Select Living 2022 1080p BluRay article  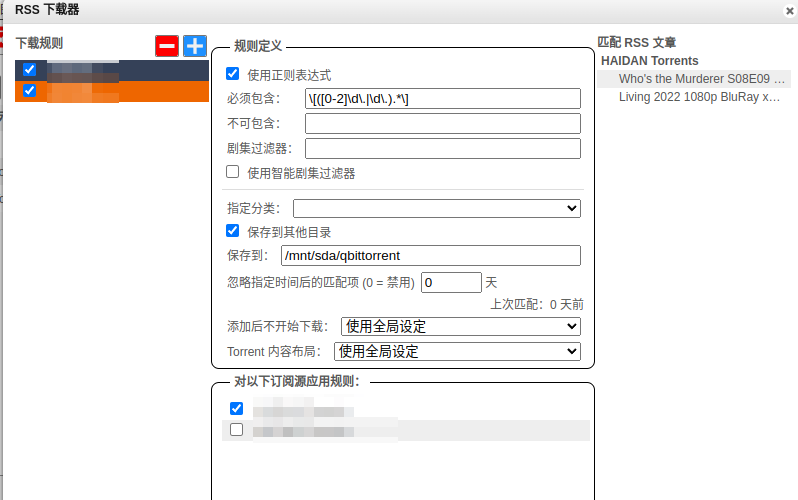[x=698, y=97]
